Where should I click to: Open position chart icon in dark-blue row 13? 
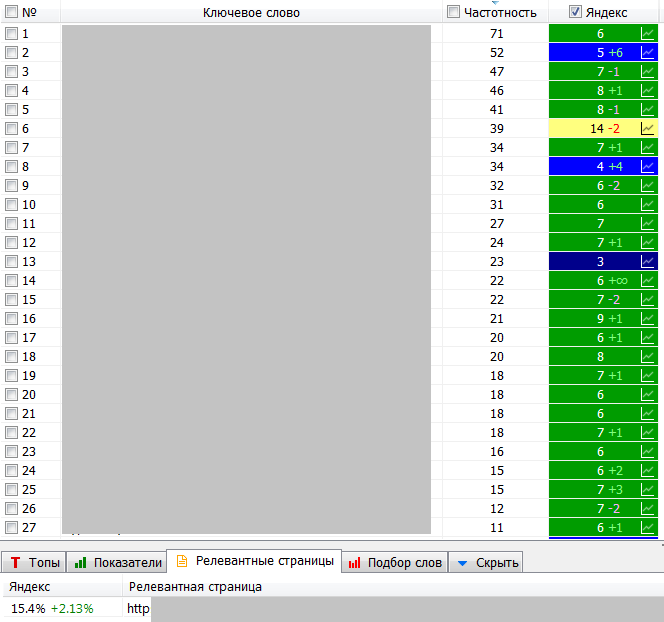tap(647, 261)
